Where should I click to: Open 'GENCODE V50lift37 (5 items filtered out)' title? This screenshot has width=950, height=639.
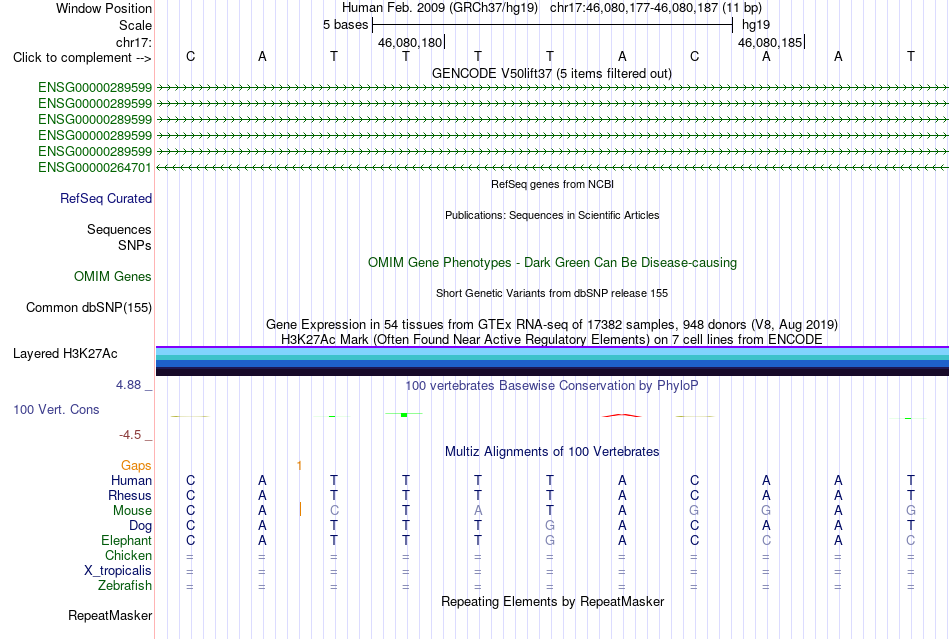[x=552, y=73]
